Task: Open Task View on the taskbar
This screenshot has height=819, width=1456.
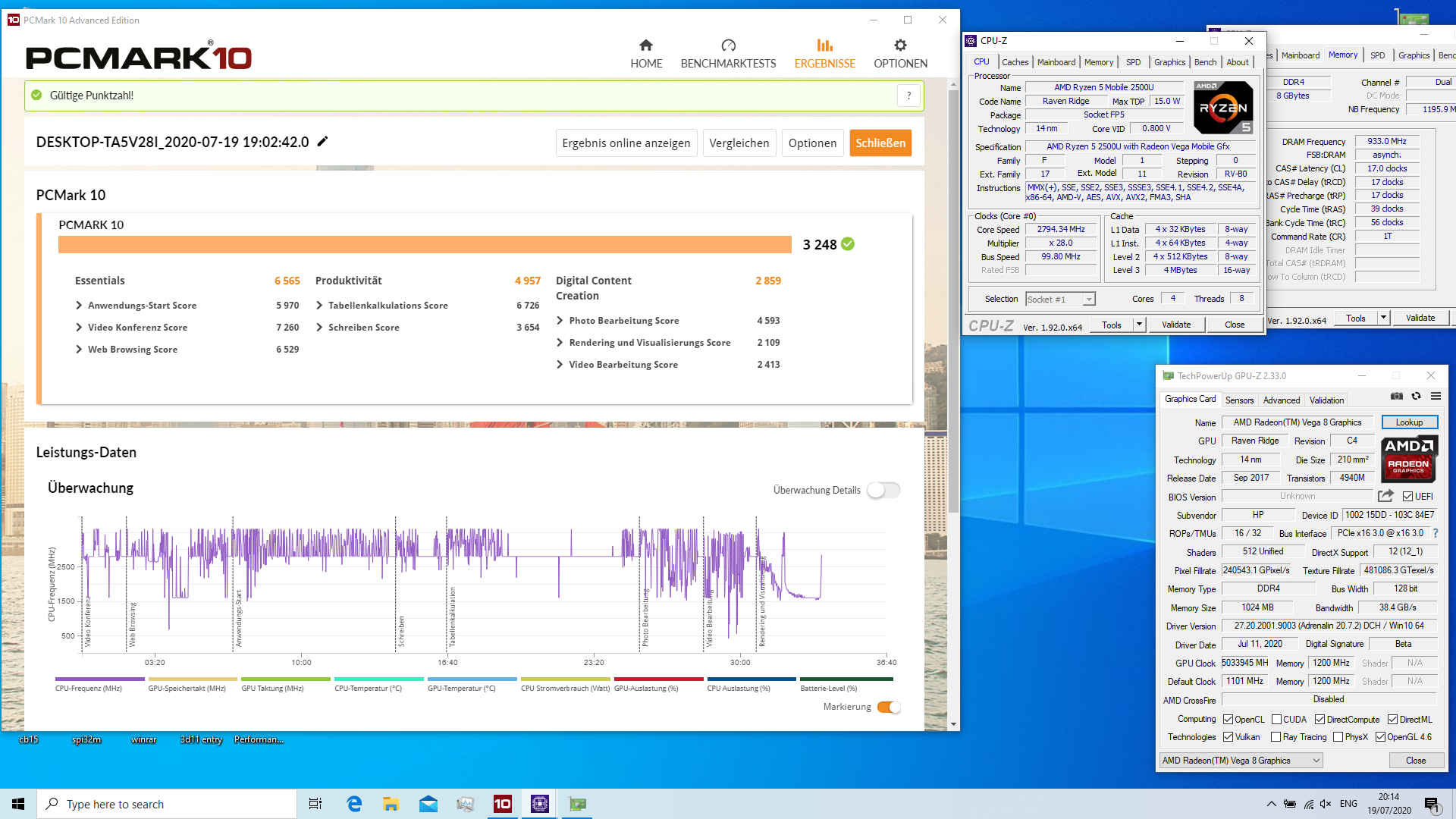Action: 315,804
